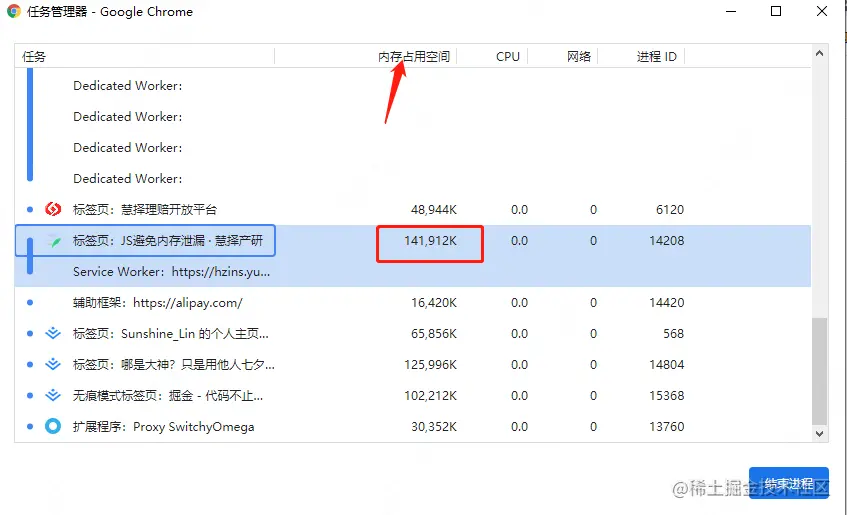Viewport: 847px width, 515px height.
Task: Click the Juejin favicon beside 哪是大神 tab row
Action: pos(53,364)
